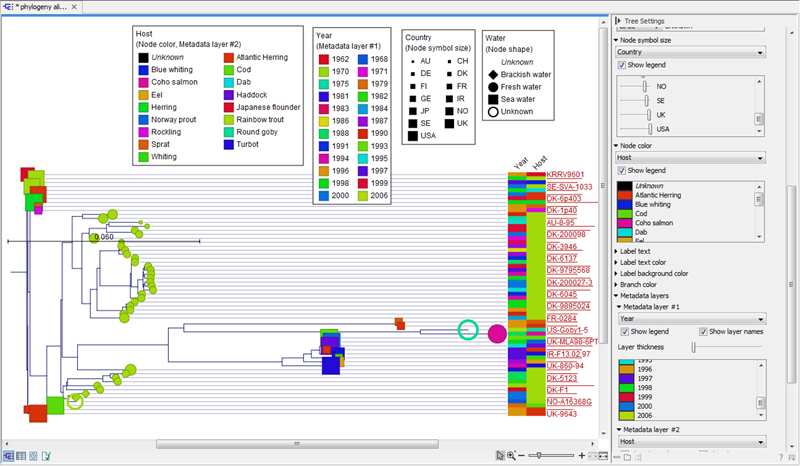Uncheck Show legend under Node color
Image resolution: width=800 pixels, height=466 pixels.
(x=622, y=171)
